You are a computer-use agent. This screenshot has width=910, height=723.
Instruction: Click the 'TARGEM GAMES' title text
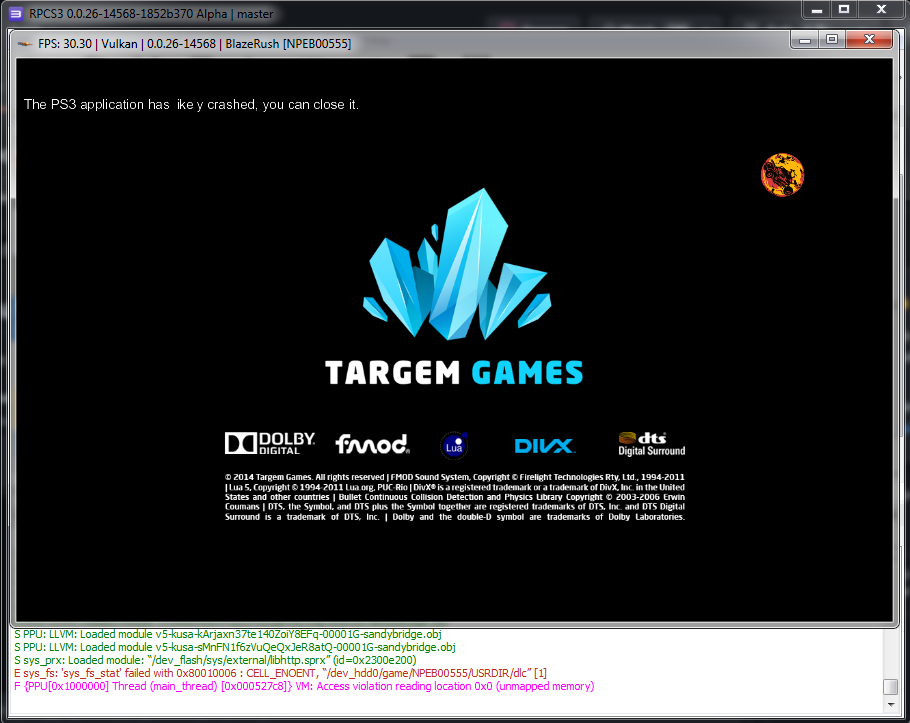pos(454,373)
